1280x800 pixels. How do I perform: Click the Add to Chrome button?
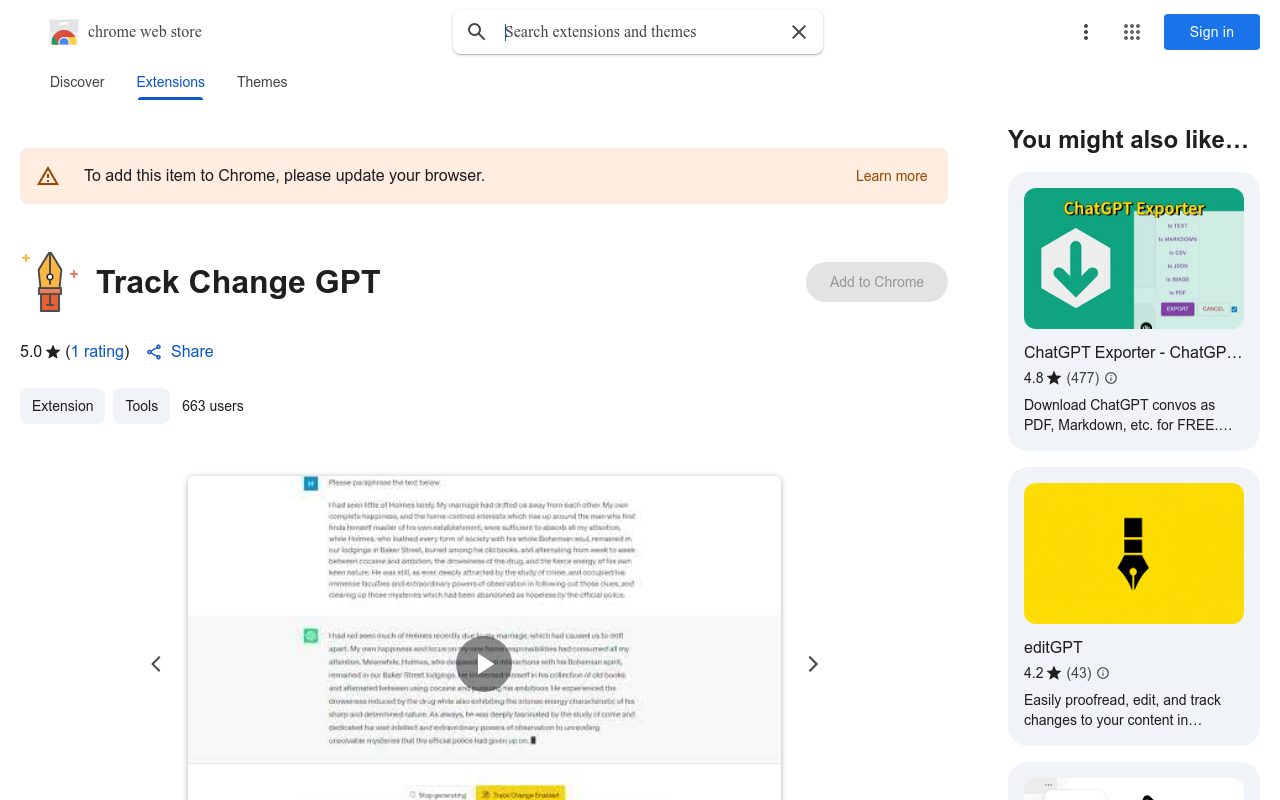[x=877, y=282]
